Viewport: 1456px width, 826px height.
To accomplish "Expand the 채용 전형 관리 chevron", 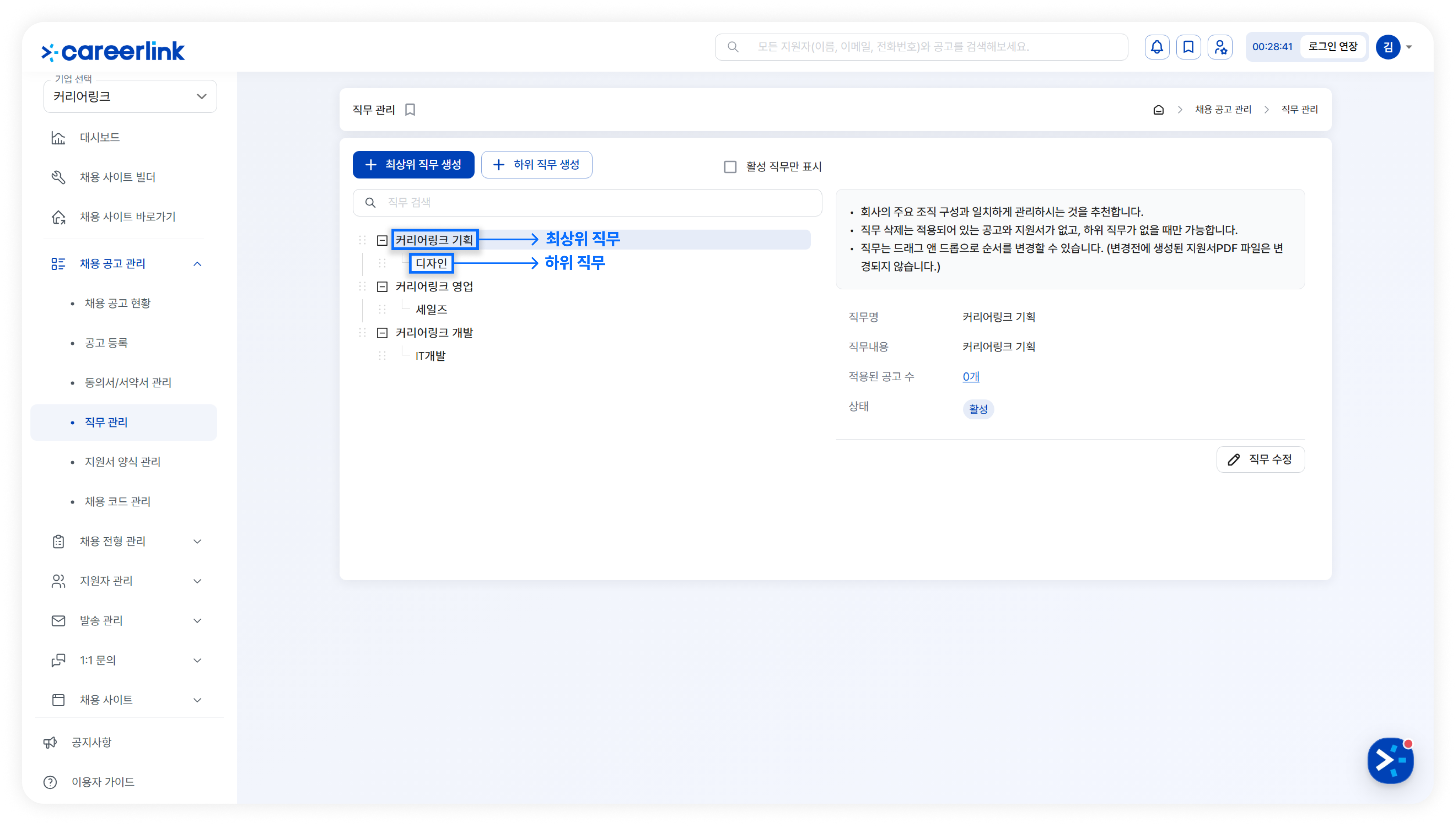I will (x=198, y=542).
